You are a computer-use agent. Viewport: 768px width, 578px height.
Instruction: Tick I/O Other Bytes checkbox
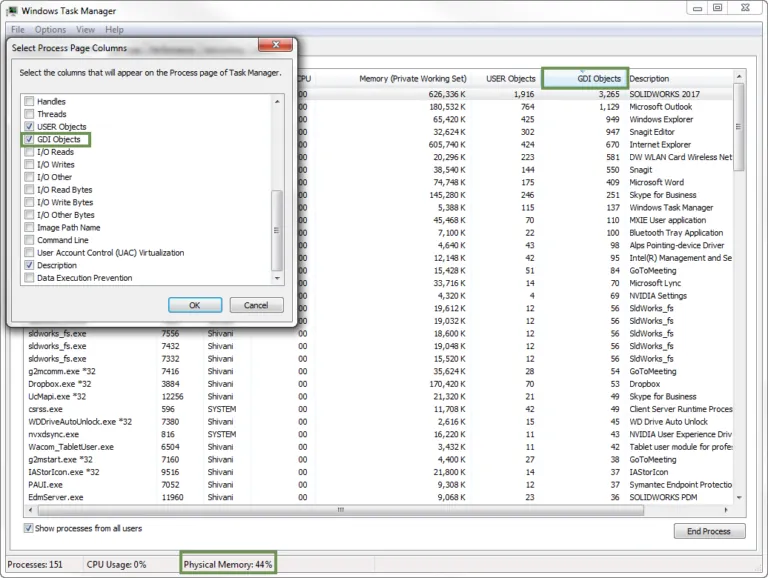(x=29, y=215)
